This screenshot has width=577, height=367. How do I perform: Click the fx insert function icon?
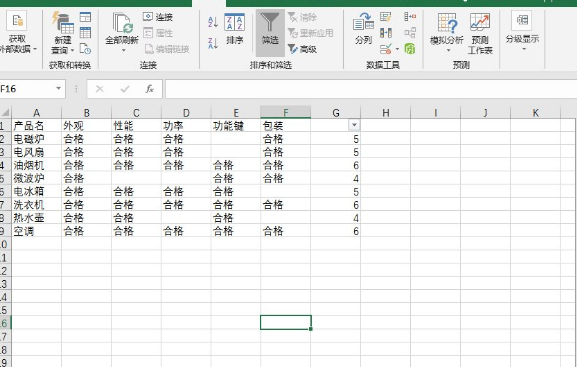pos(149,89)
